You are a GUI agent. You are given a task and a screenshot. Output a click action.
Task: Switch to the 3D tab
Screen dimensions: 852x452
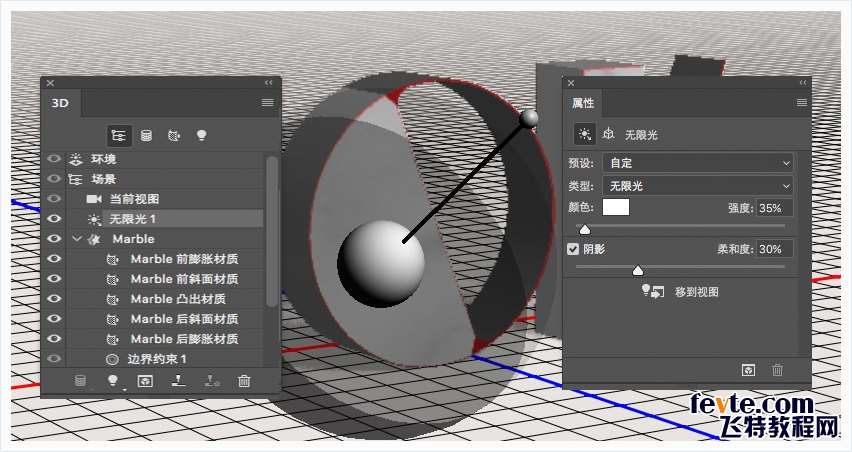point(60,103)
